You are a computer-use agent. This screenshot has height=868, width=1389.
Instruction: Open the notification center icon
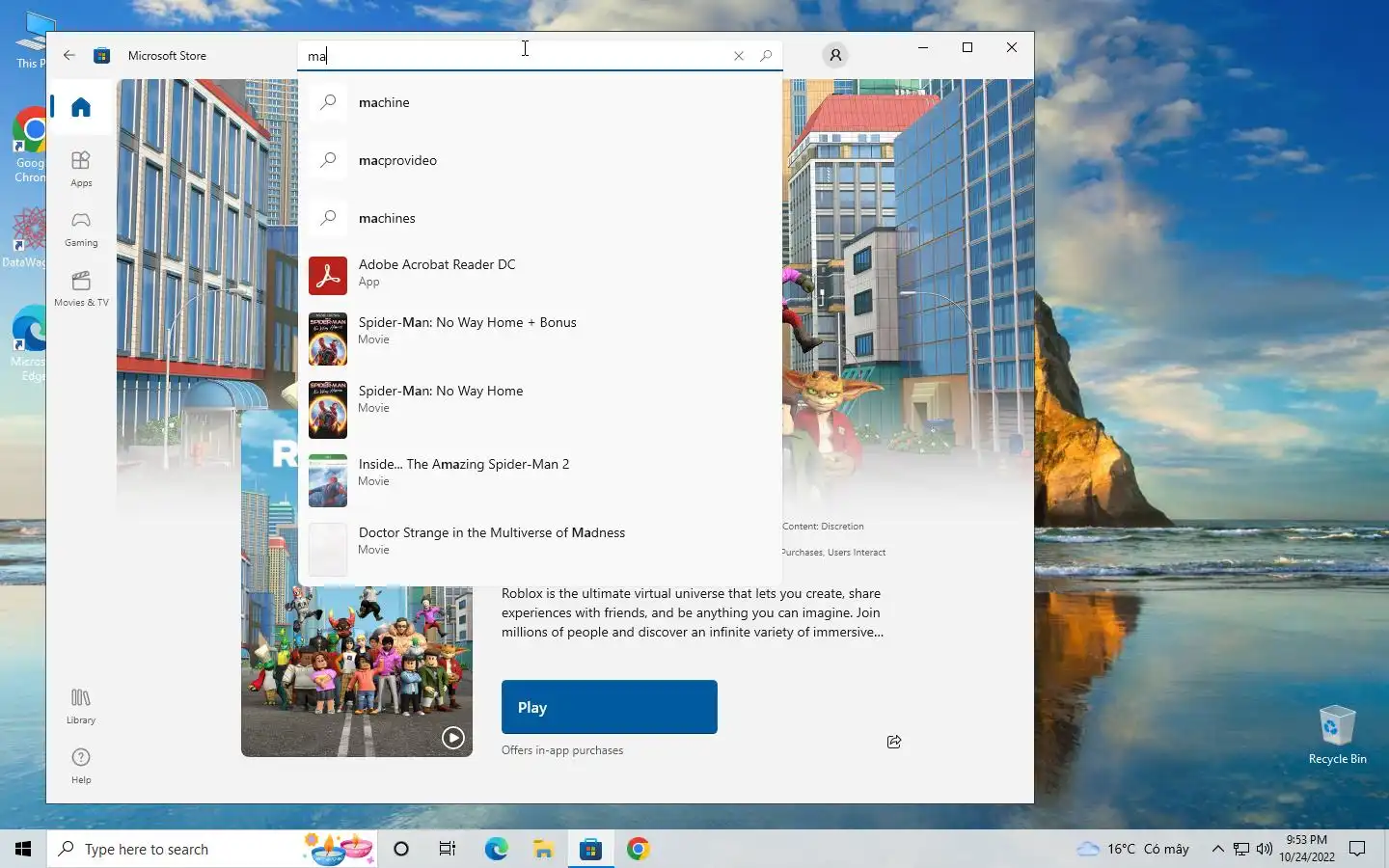pos(1357,849)
